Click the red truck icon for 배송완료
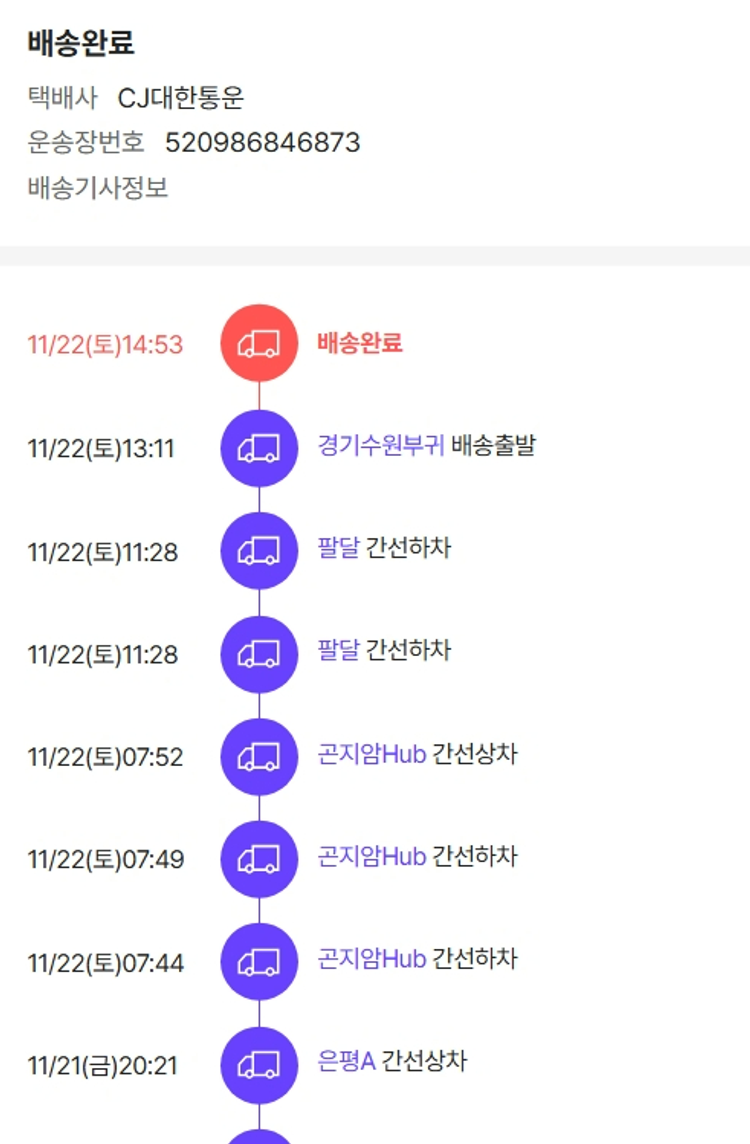 259,343
